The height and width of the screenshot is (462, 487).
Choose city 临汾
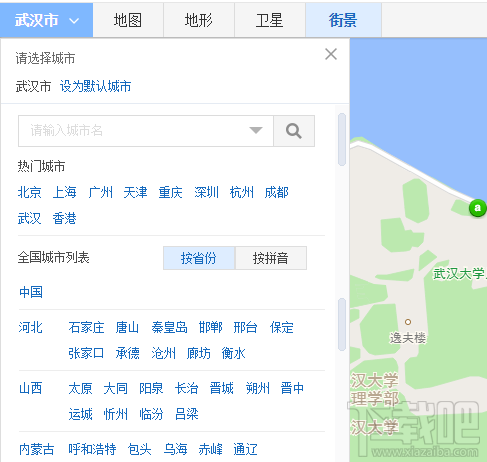tap(151, 414)
